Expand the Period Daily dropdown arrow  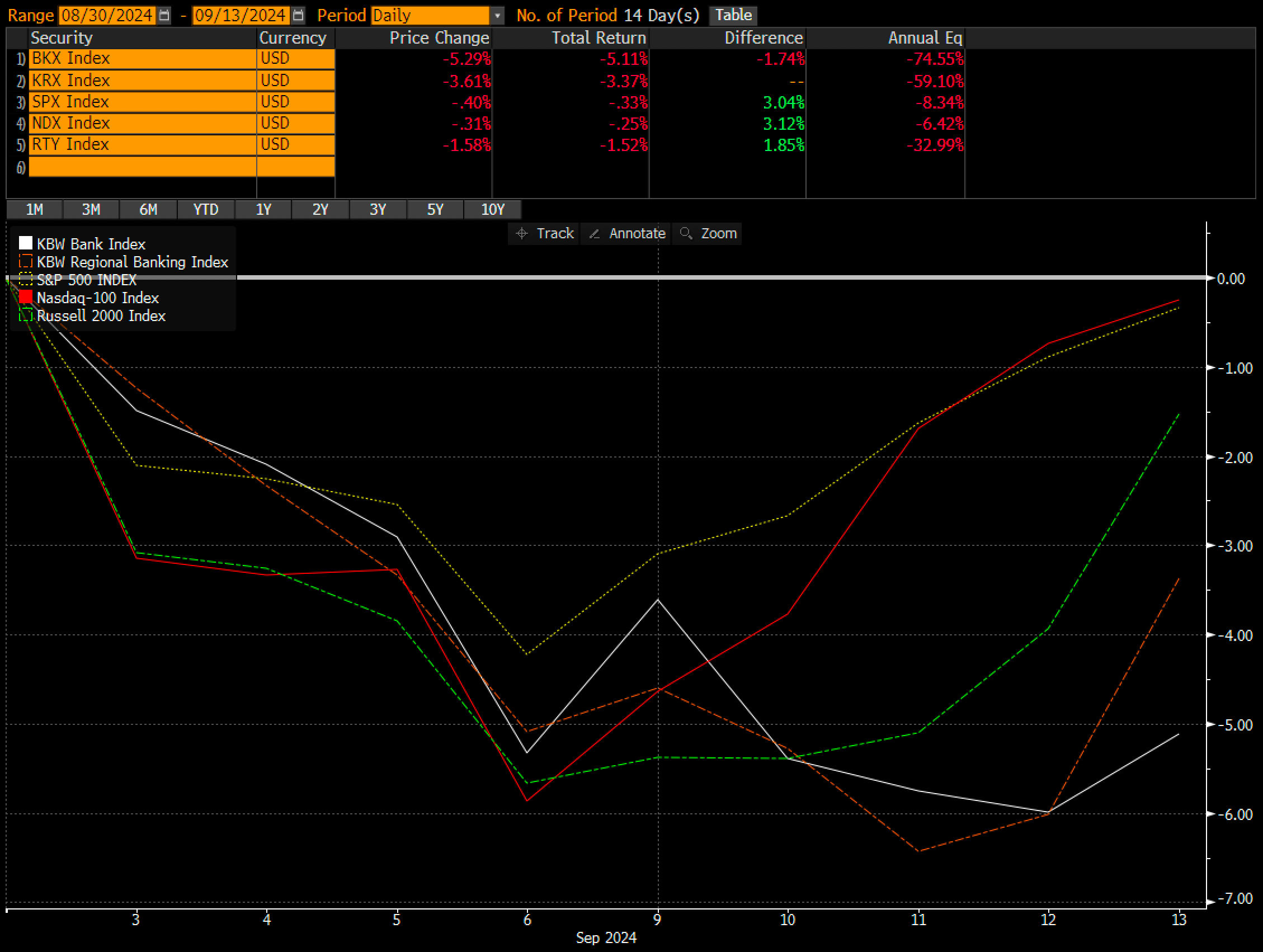point(497,16)
